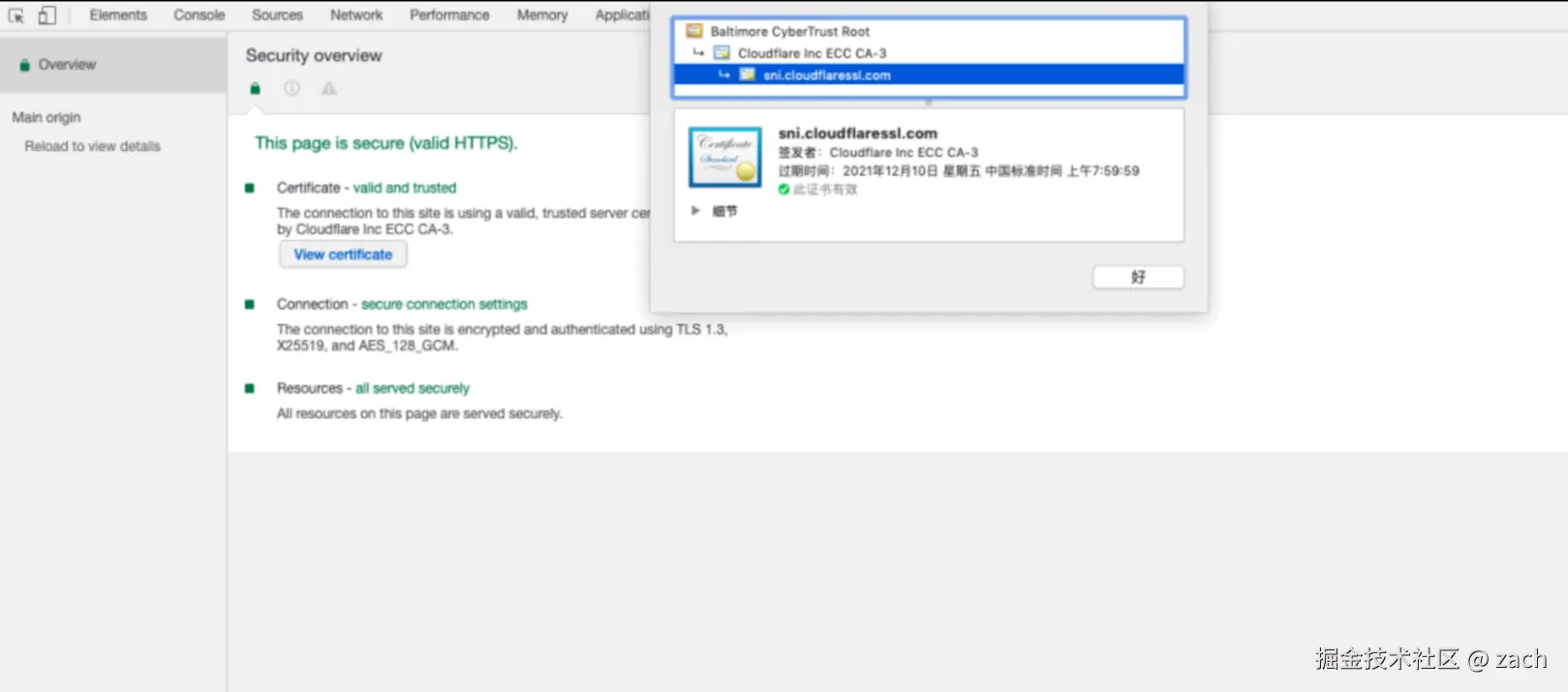This screenshot has height=692, width=1568.
Task: Click the View certificate button
Action: (343, 255)
